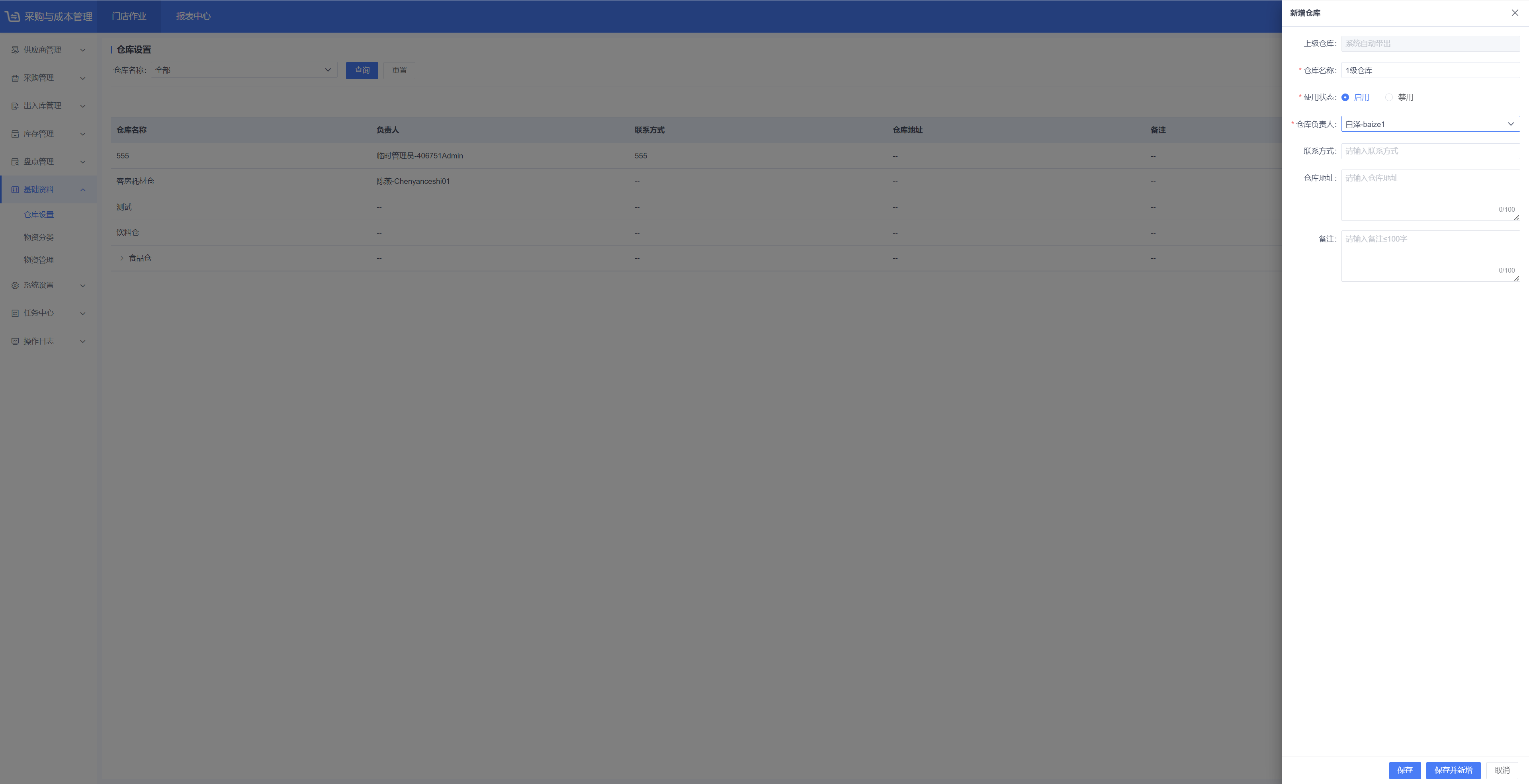Expand 任务中心 menu chevron

[82, 313]
